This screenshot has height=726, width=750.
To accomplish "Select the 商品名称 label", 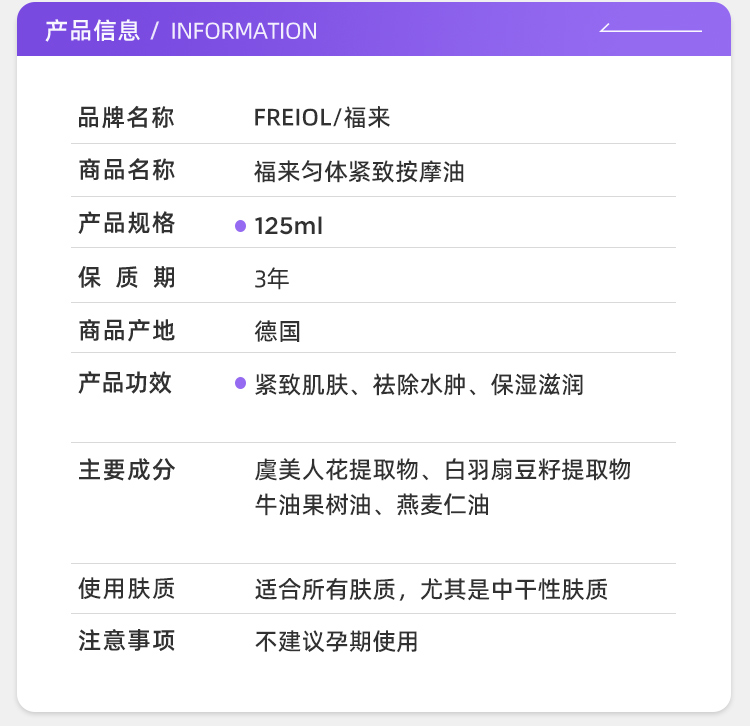I will (x=126, y=171).
